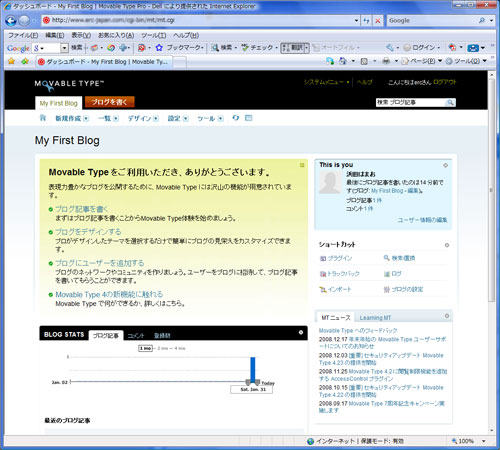The height and width of the screenshot is (450, 500).
Task: Switch to the コメント tab in Blog Stats
Action: (x=136, y=336)
